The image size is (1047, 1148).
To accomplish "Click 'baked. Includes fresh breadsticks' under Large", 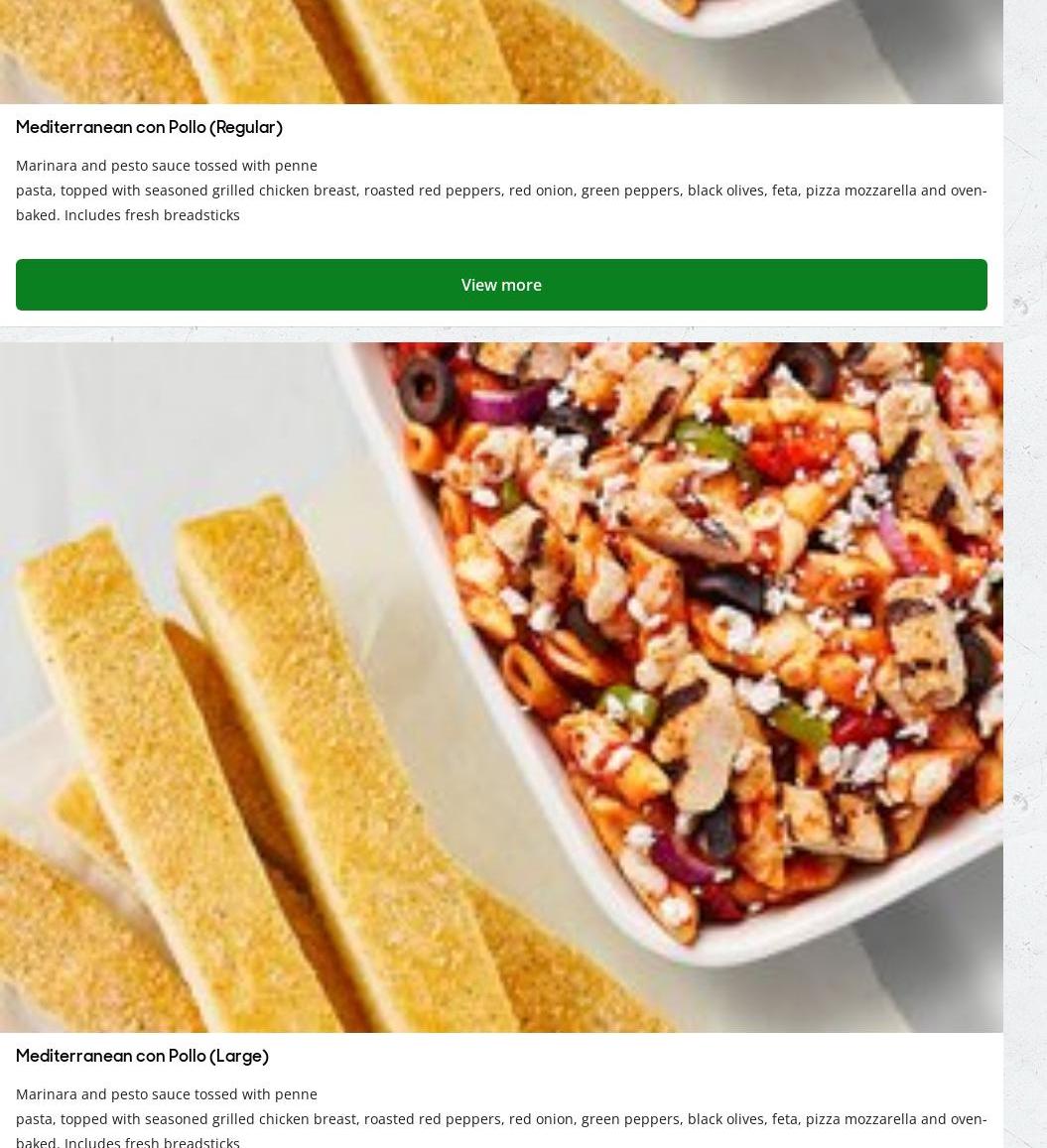I will click(x=127, y=1142).
